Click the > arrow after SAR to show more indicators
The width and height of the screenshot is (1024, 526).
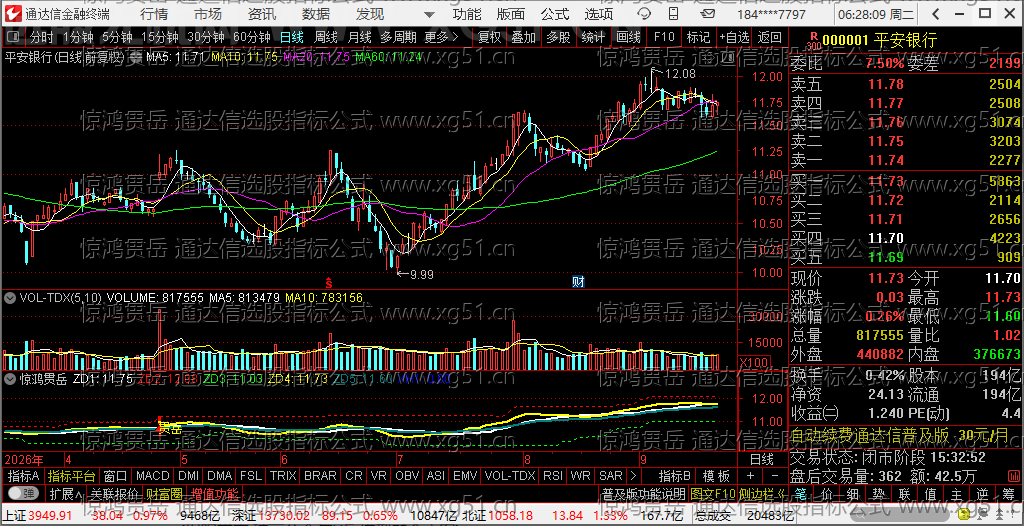[x=633, y=476]
